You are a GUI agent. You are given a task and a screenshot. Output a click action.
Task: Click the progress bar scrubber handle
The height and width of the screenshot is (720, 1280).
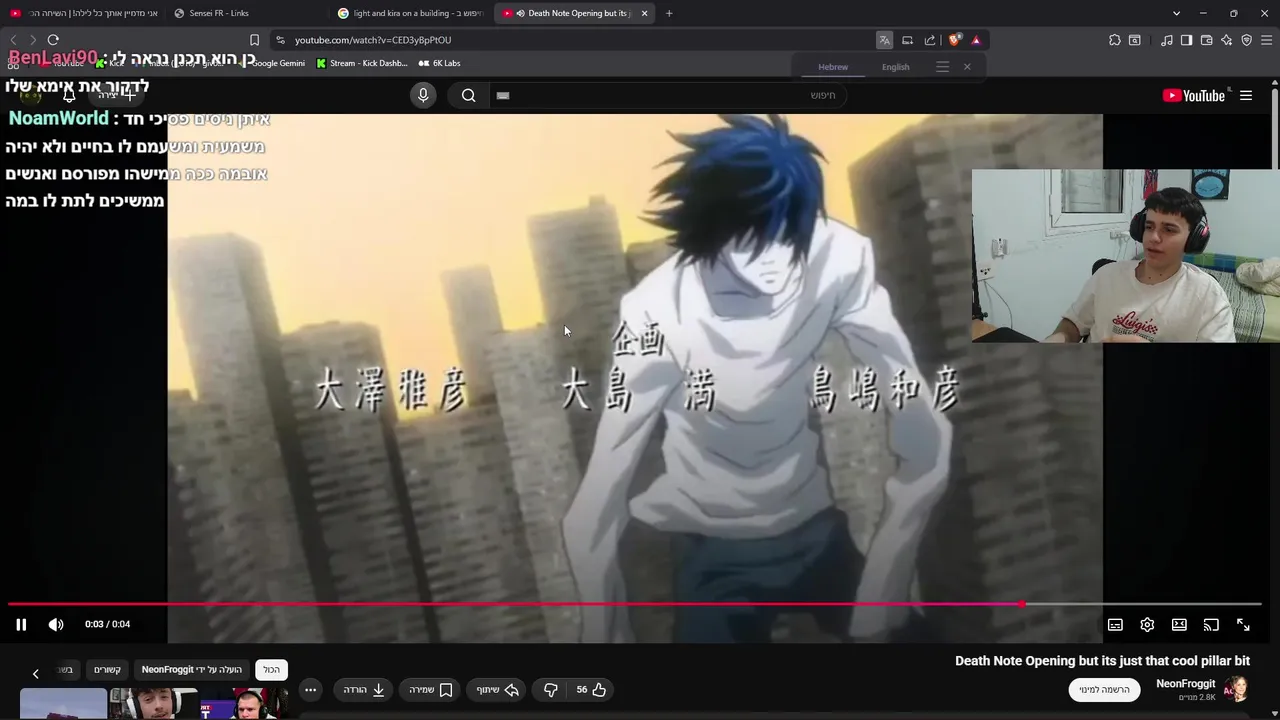tap(1021, 604)
